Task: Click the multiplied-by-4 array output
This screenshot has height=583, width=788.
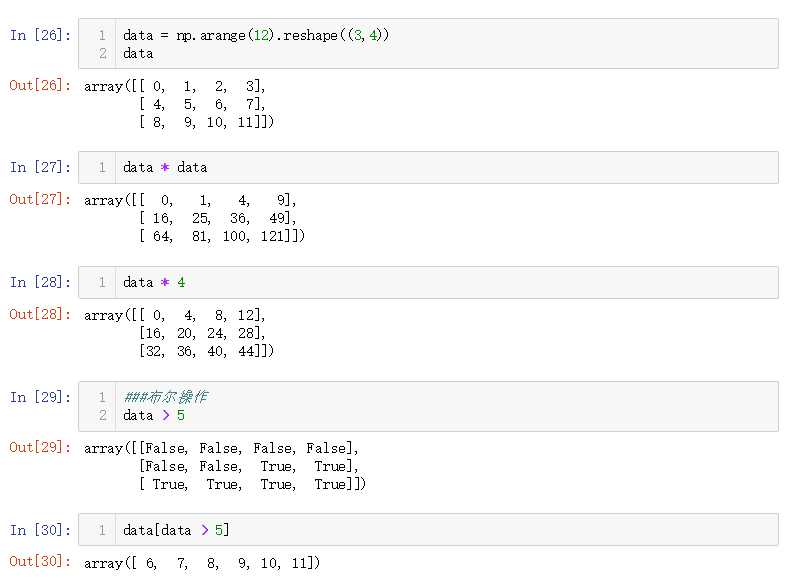Action: (180, 333)
